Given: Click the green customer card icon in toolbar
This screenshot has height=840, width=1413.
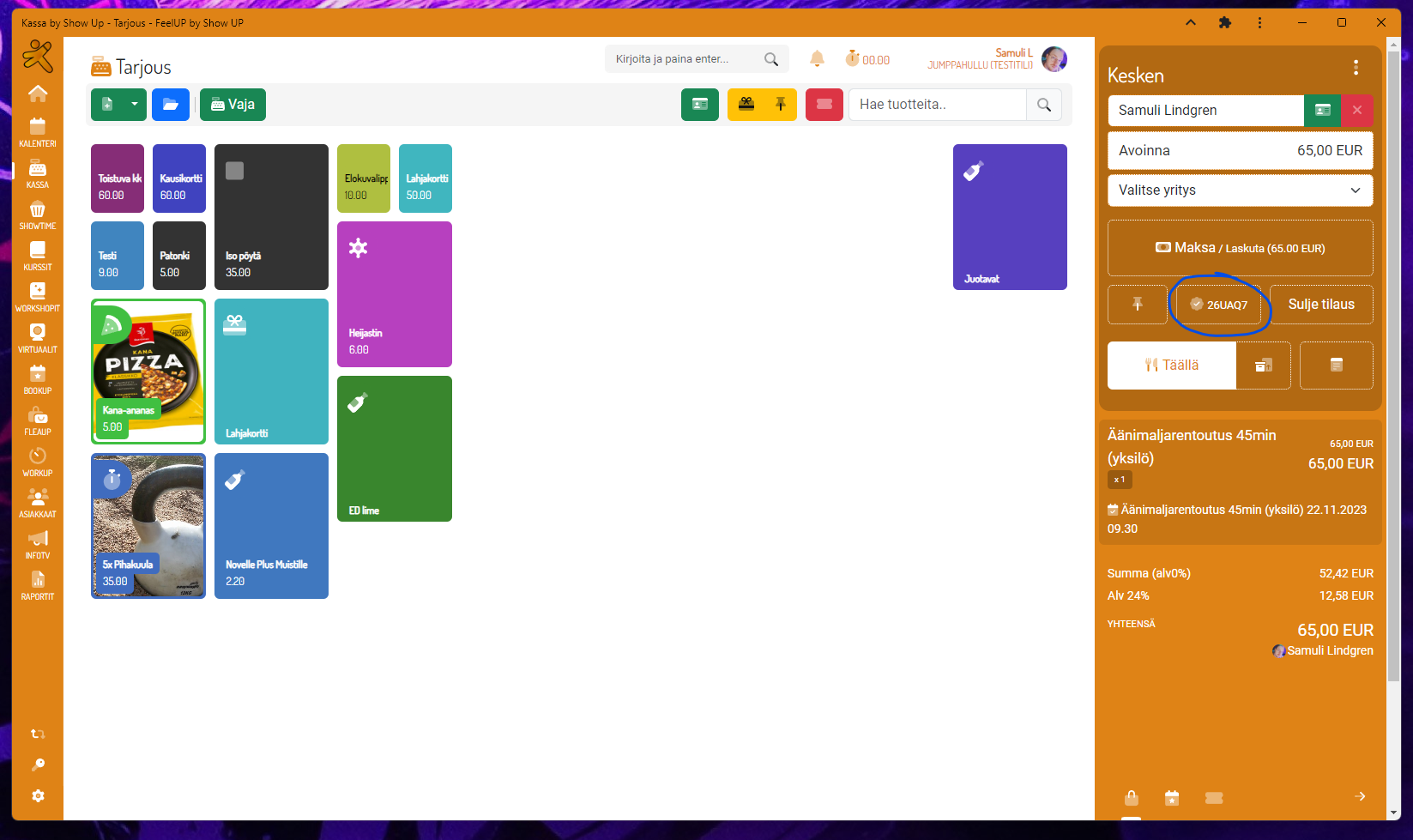Looking at the screenshot, I should (x=699, y=105).
